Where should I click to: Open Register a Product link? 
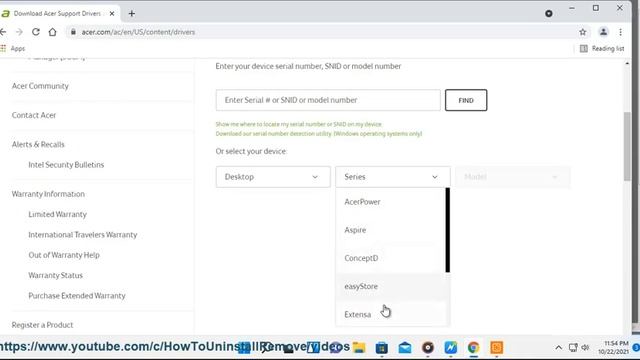coord(42,325)
